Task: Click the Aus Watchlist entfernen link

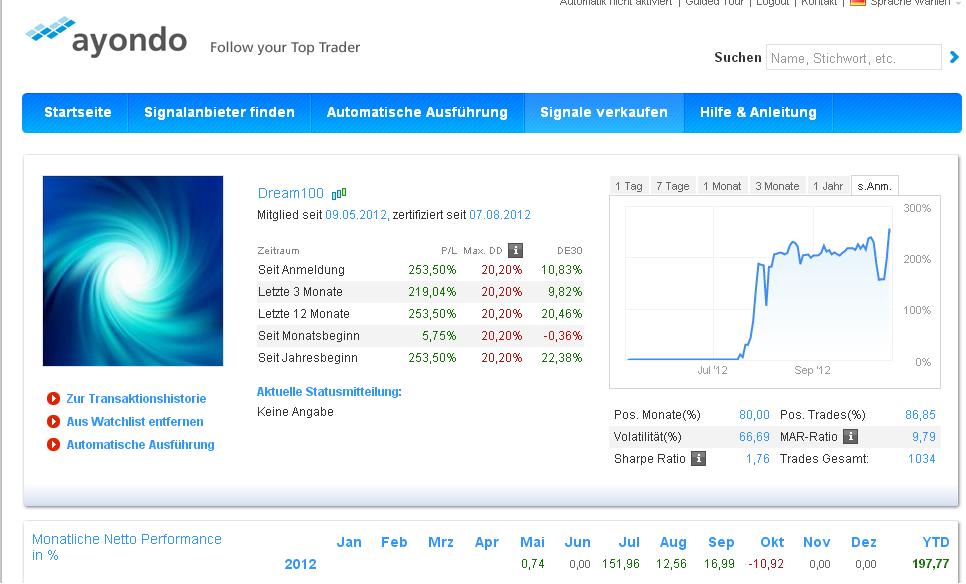Action: point(135,422)
